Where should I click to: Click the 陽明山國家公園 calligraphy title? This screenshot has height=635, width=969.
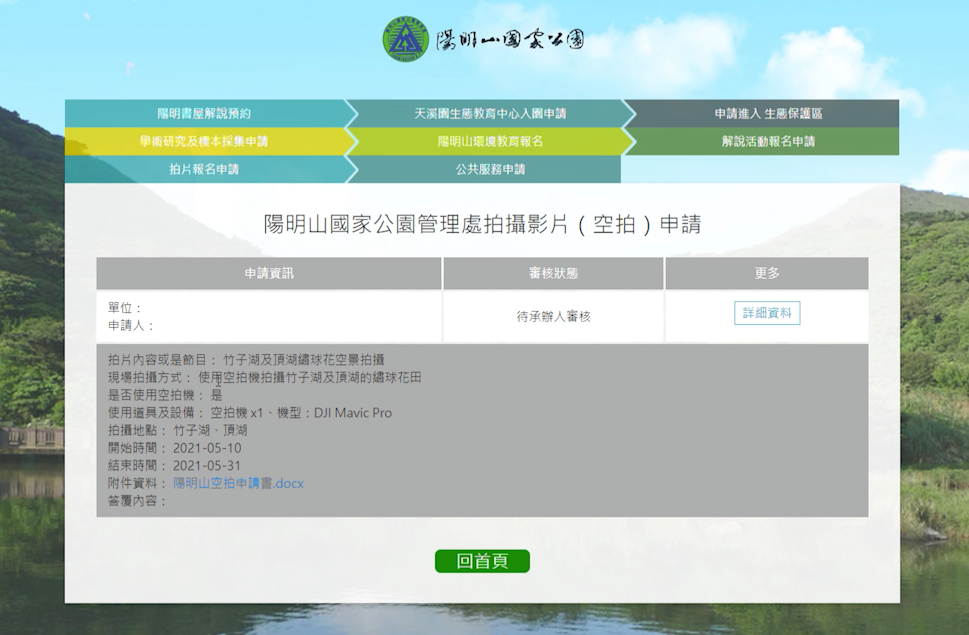point(510,40)
